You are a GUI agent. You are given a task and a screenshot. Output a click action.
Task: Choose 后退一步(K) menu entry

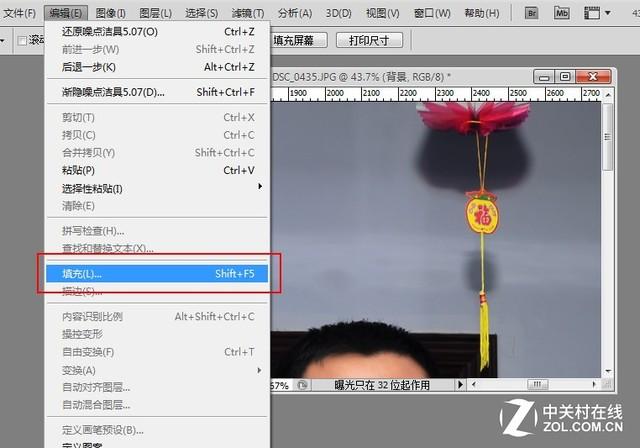pyautogui.click(x=158, y=67)
